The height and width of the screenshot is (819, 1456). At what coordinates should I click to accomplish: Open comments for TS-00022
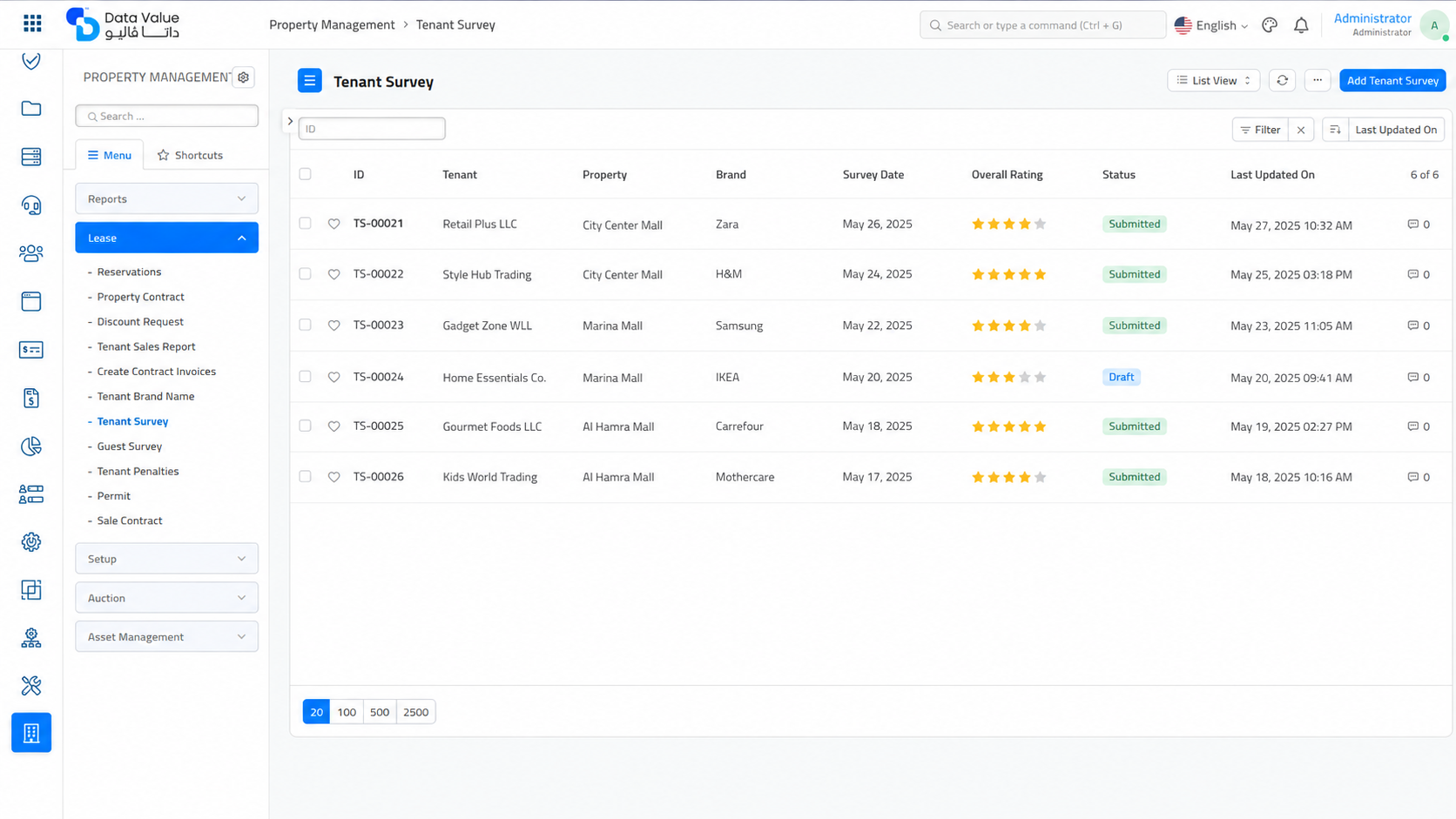point(1419,274)
